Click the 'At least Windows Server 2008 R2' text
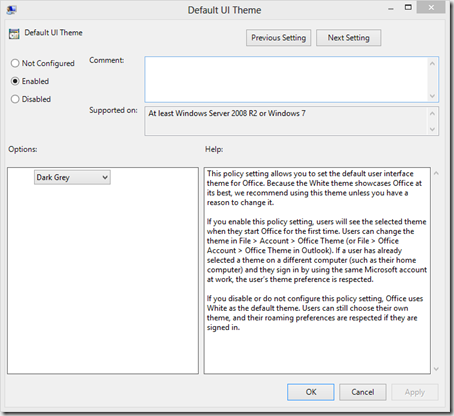454x416 pixels. [227, 113]
